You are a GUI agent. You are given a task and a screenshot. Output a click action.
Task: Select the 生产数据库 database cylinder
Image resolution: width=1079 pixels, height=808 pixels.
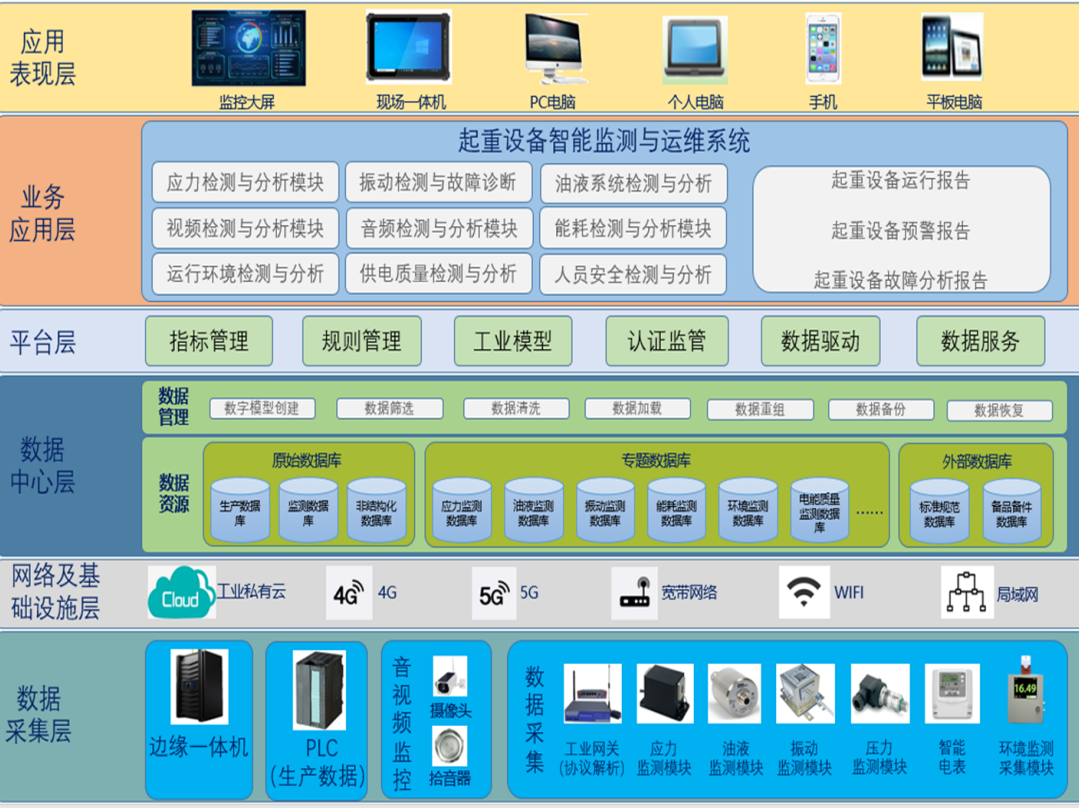[240, 512]
